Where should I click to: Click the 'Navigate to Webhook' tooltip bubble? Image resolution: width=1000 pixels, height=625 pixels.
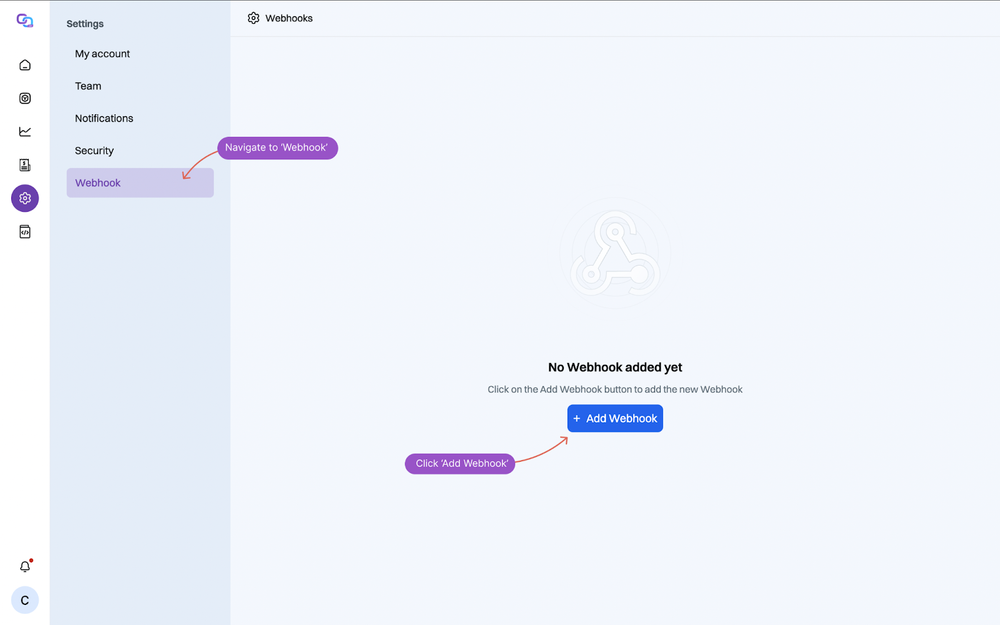278,148
